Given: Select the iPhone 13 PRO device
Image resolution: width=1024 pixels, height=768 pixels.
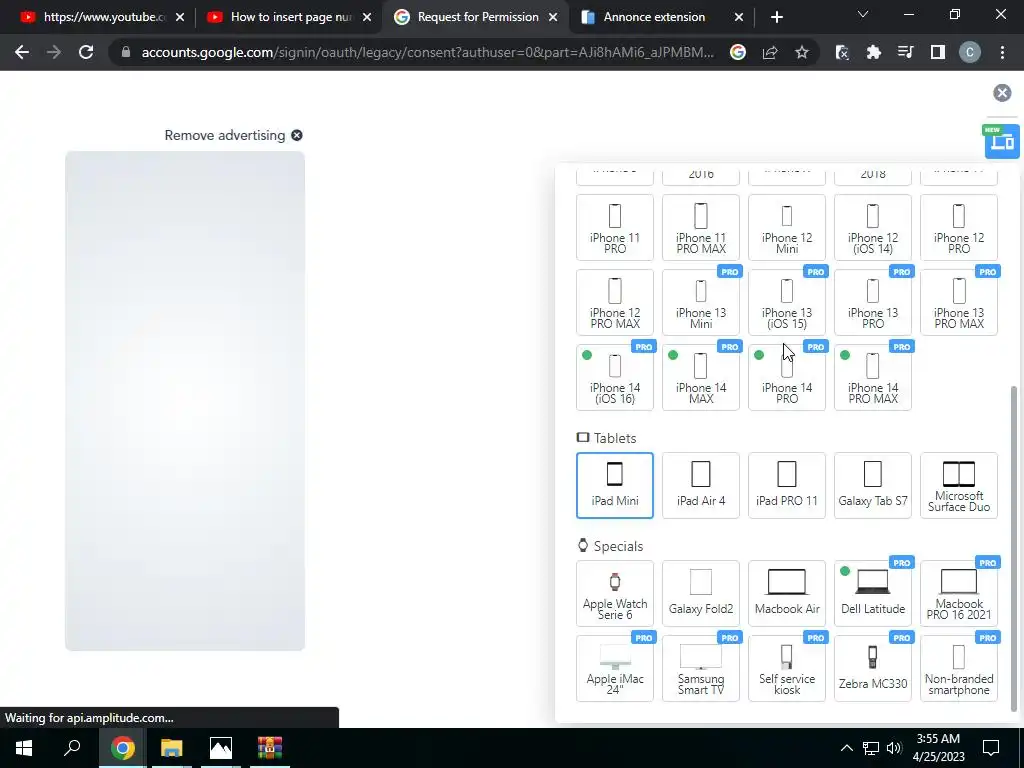Looking at the screenshot, I should pyautogui.click(x=872, y=302).
